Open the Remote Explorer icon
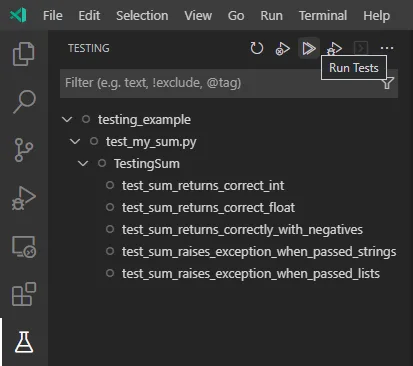Screen dimensions: 413x366 point(24,247)
